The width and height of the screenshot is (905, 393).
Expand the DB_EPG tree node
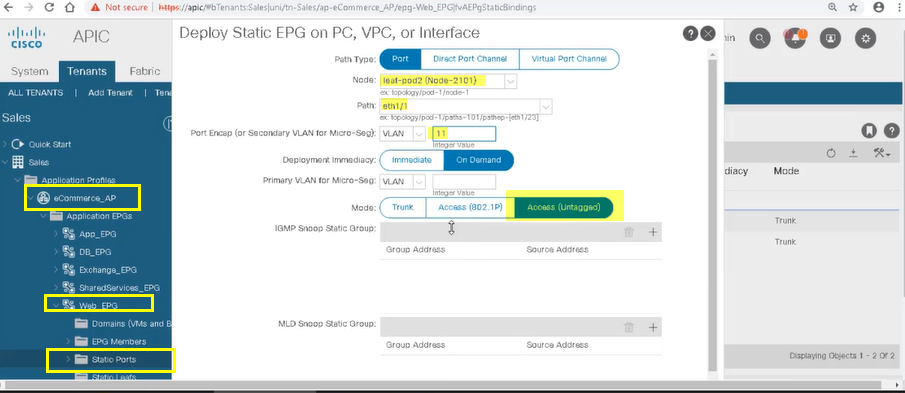[x=56, y=252]
